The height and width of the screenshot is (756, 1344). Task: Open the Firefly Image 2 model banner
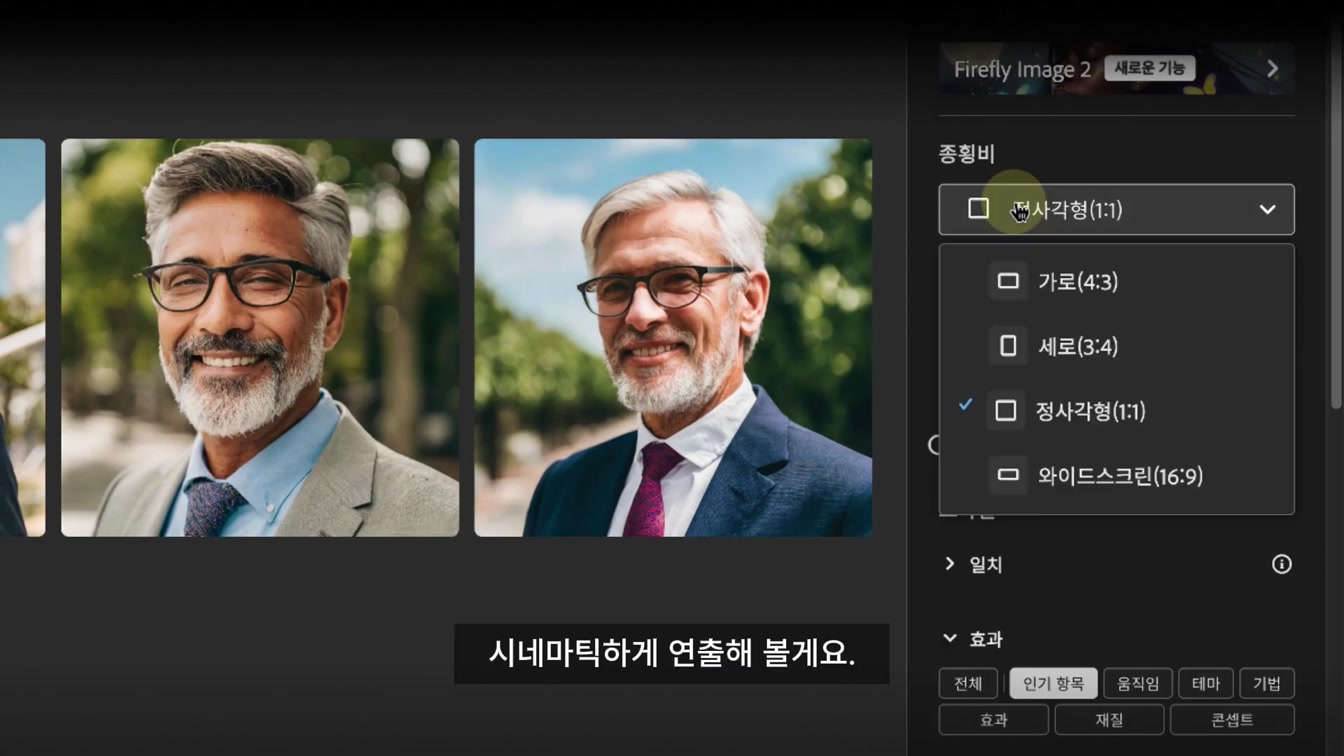coord(1116,68)
